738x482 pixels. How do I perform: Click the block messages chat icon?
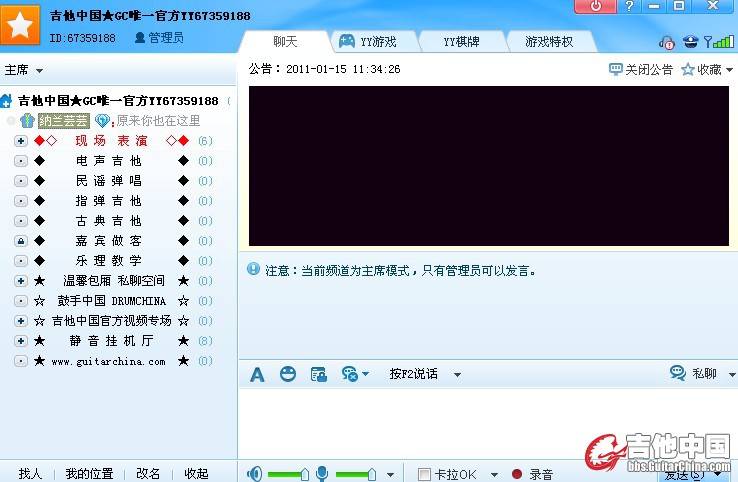pos(350,374)
